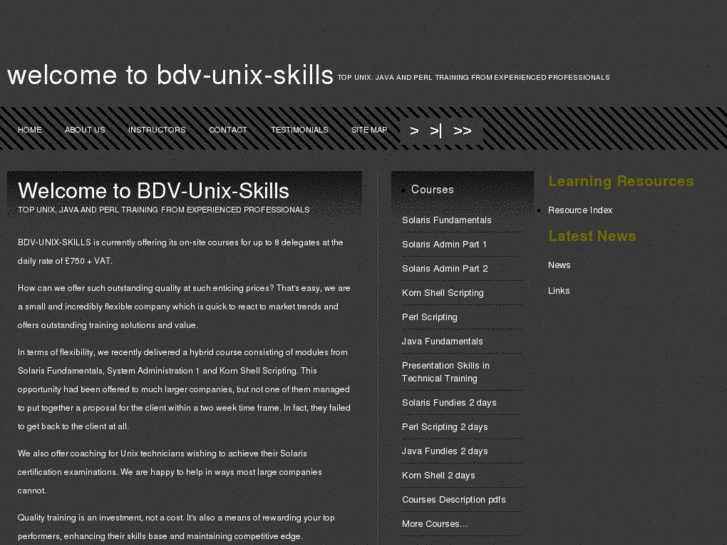727x545 pixels.
Task: Select Java Fundies 2 days course
Action: (445, 451)
